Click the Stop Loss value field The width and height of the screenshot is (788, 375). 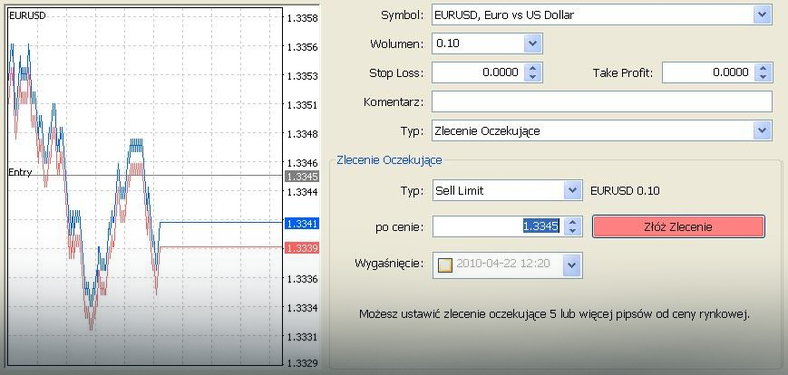(478, 72)
